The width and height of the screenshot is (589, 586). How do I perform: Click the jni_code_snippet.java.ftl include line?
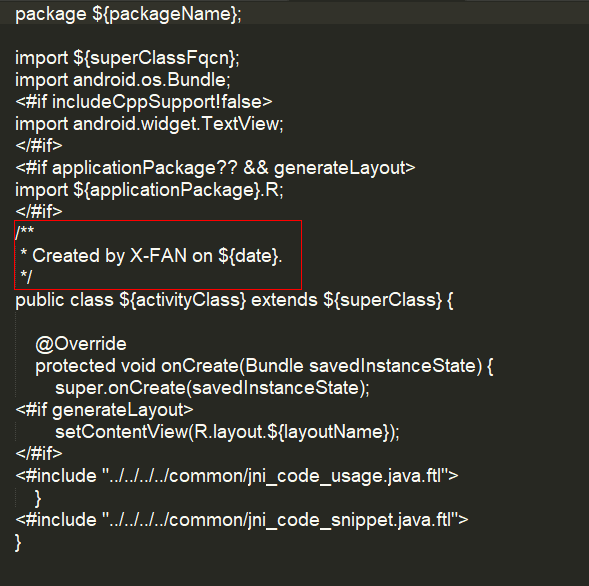[242, 520]
